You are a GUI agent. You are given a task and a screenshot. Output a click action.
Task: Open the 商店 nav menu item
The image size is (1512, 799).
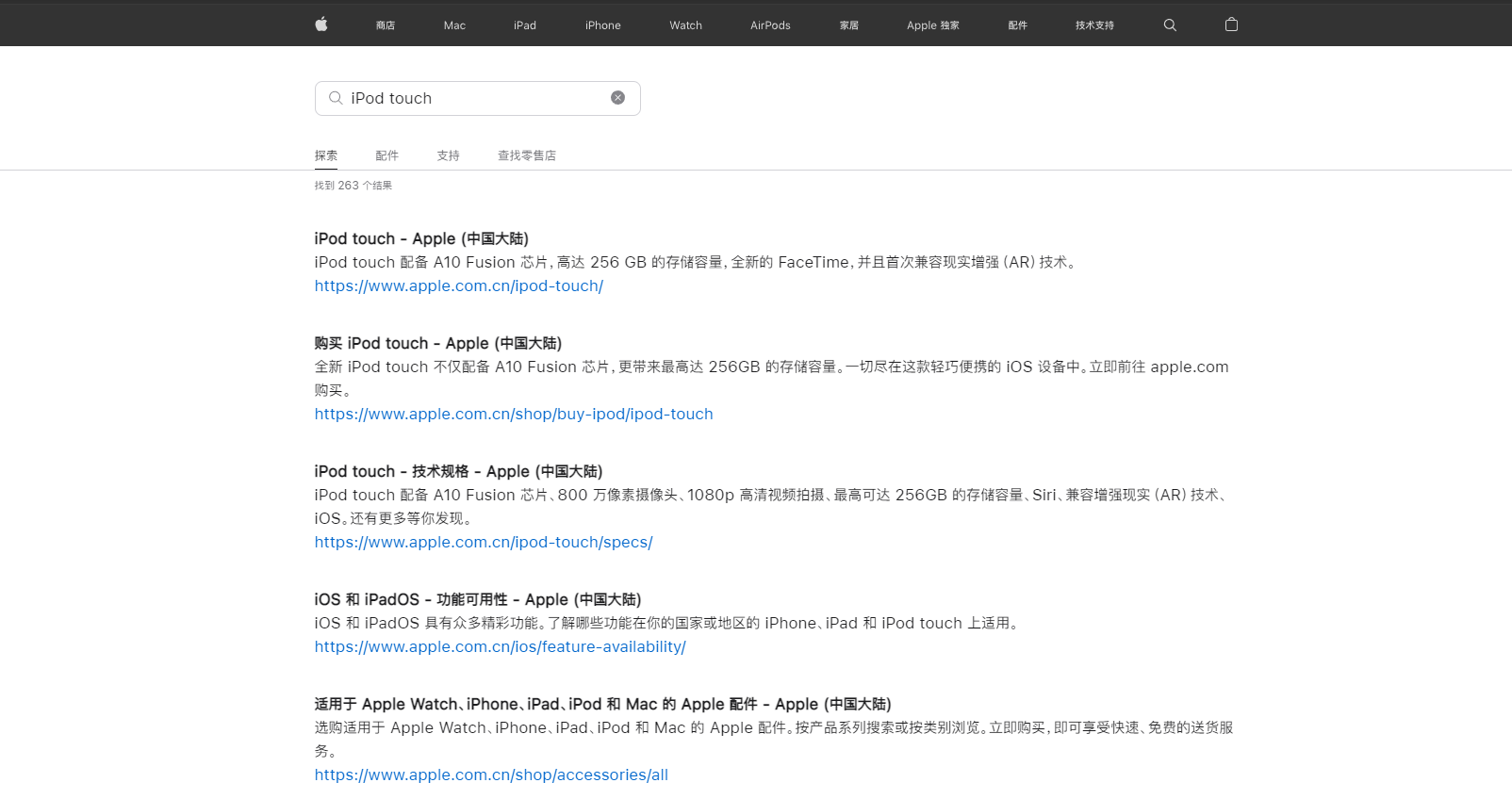386,25
